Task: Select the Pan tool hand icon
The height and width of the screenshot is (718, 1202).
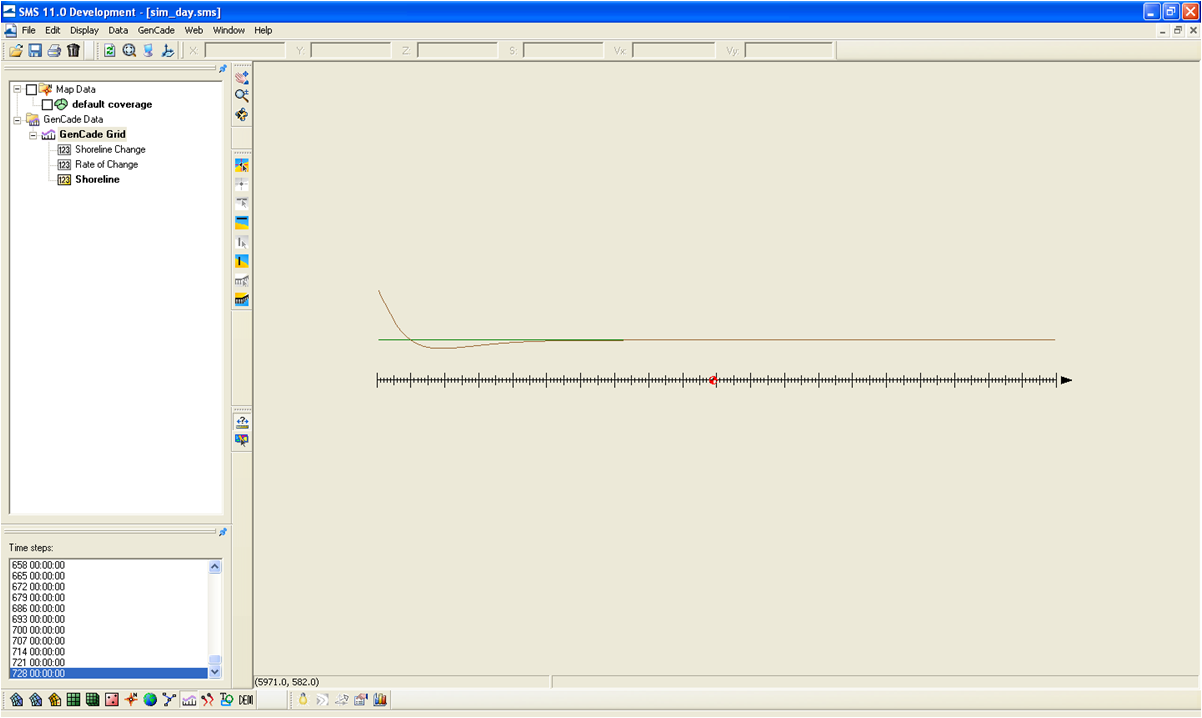Action: click(241, 77)
